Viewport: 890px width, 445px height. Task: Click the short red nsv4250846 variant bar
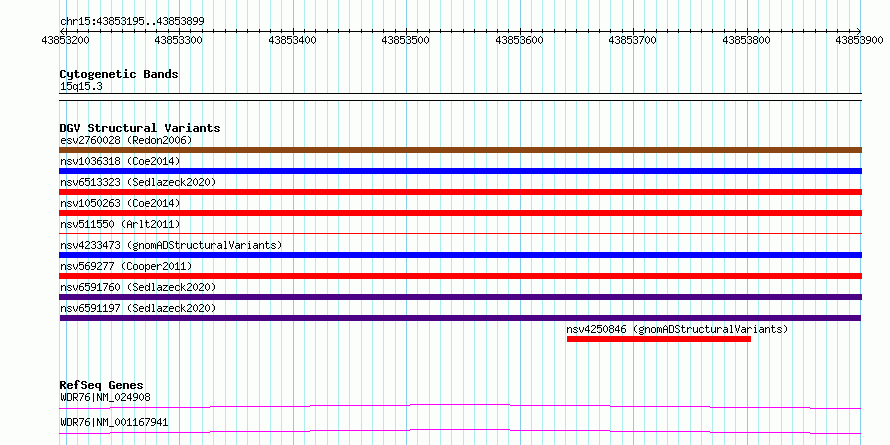tap(658, 339)
